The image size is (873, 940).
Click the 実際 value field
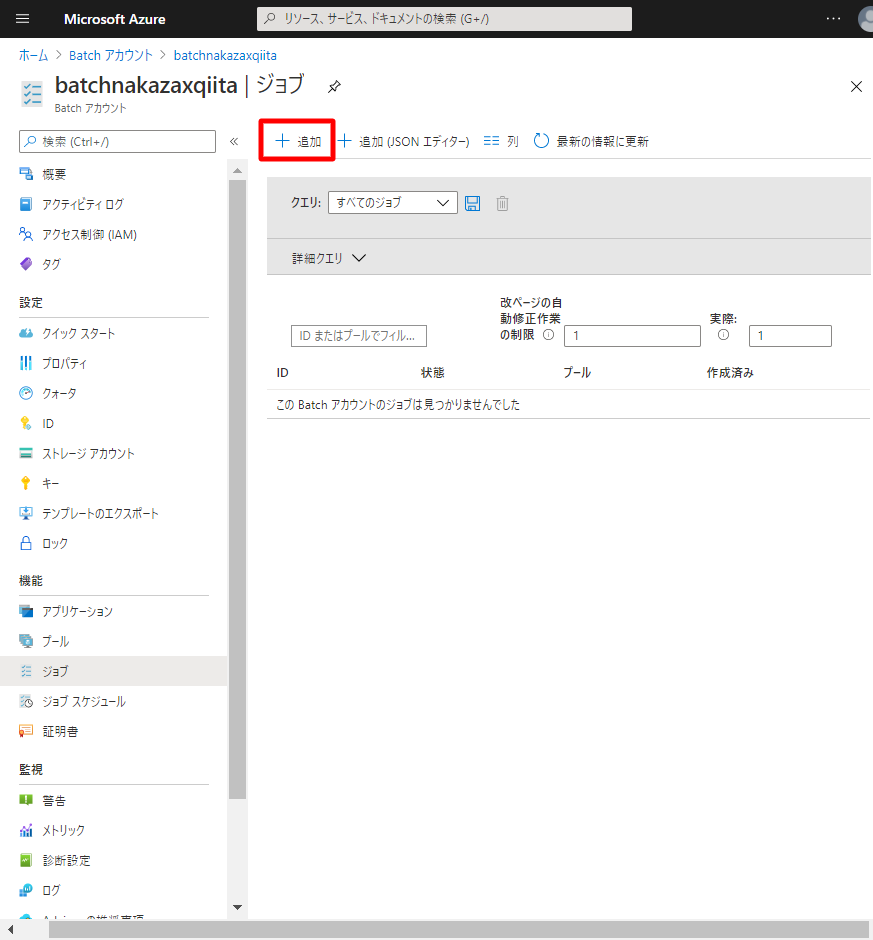[790, 336]
